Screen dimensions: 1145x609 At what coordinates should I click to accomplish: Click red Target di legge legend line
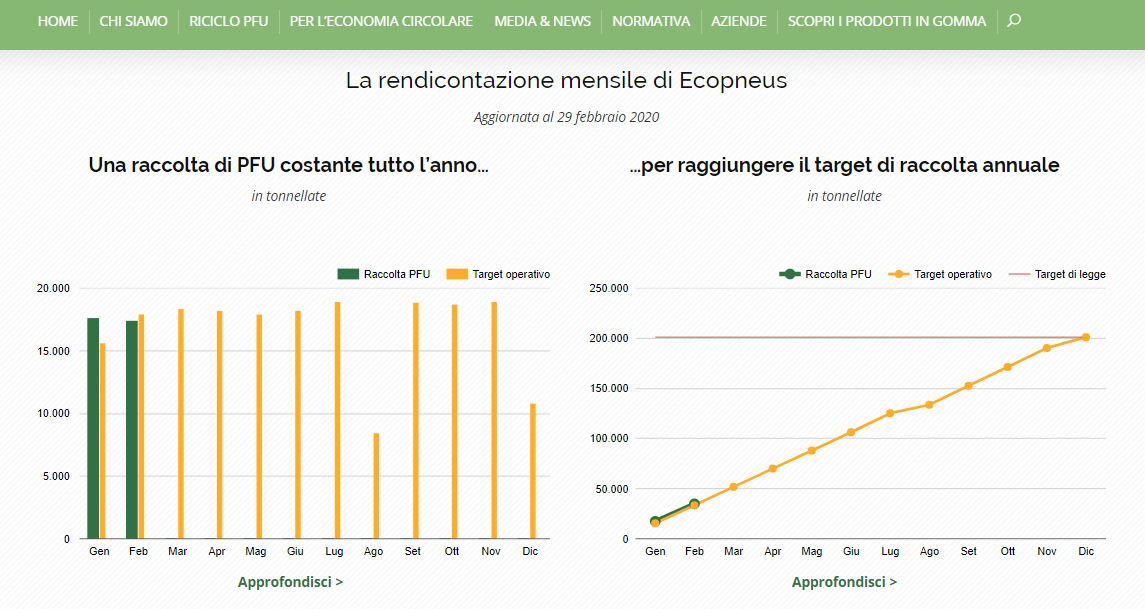click(1019, 274)
